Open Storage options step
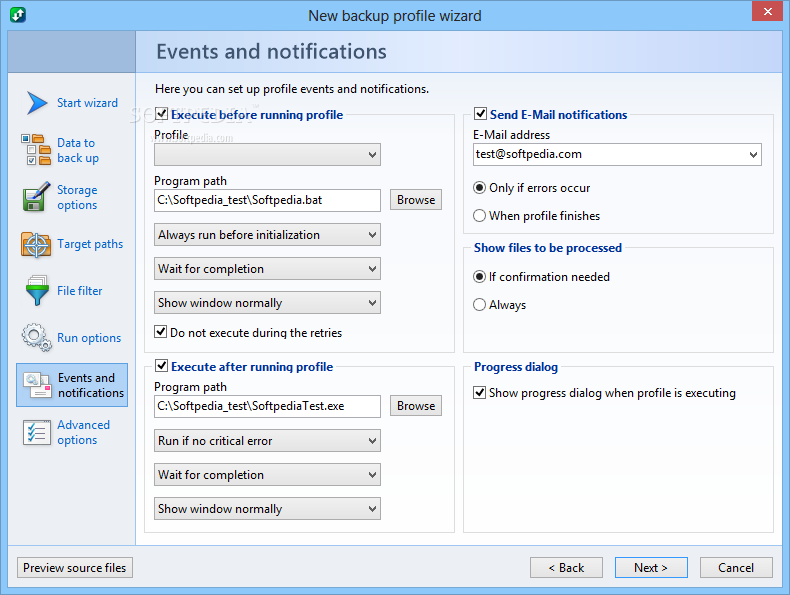Screen dimensions: 790x595 coord(77,197)
